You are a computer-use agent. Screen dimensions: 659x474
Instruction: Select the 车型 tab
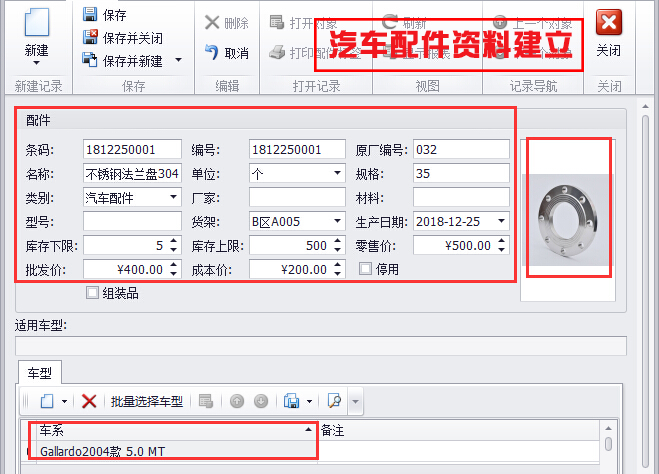(x=39, y=373)
